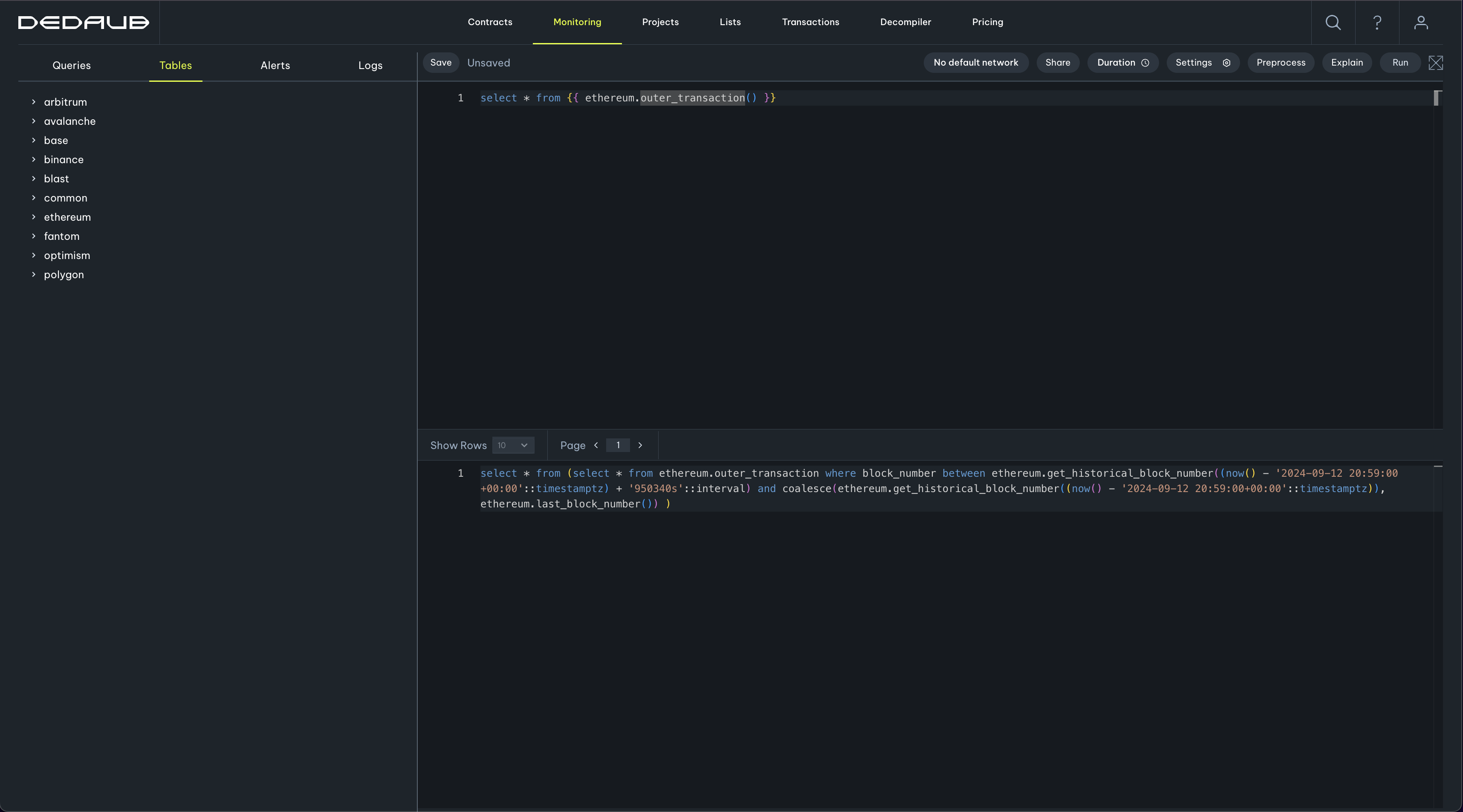Go to the previous results page arrow

596,446
